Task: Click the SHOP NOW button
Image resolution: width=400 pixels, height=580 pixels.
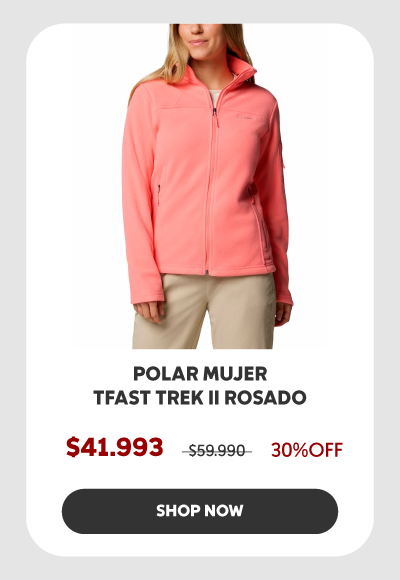Action: tap(200, 511)
